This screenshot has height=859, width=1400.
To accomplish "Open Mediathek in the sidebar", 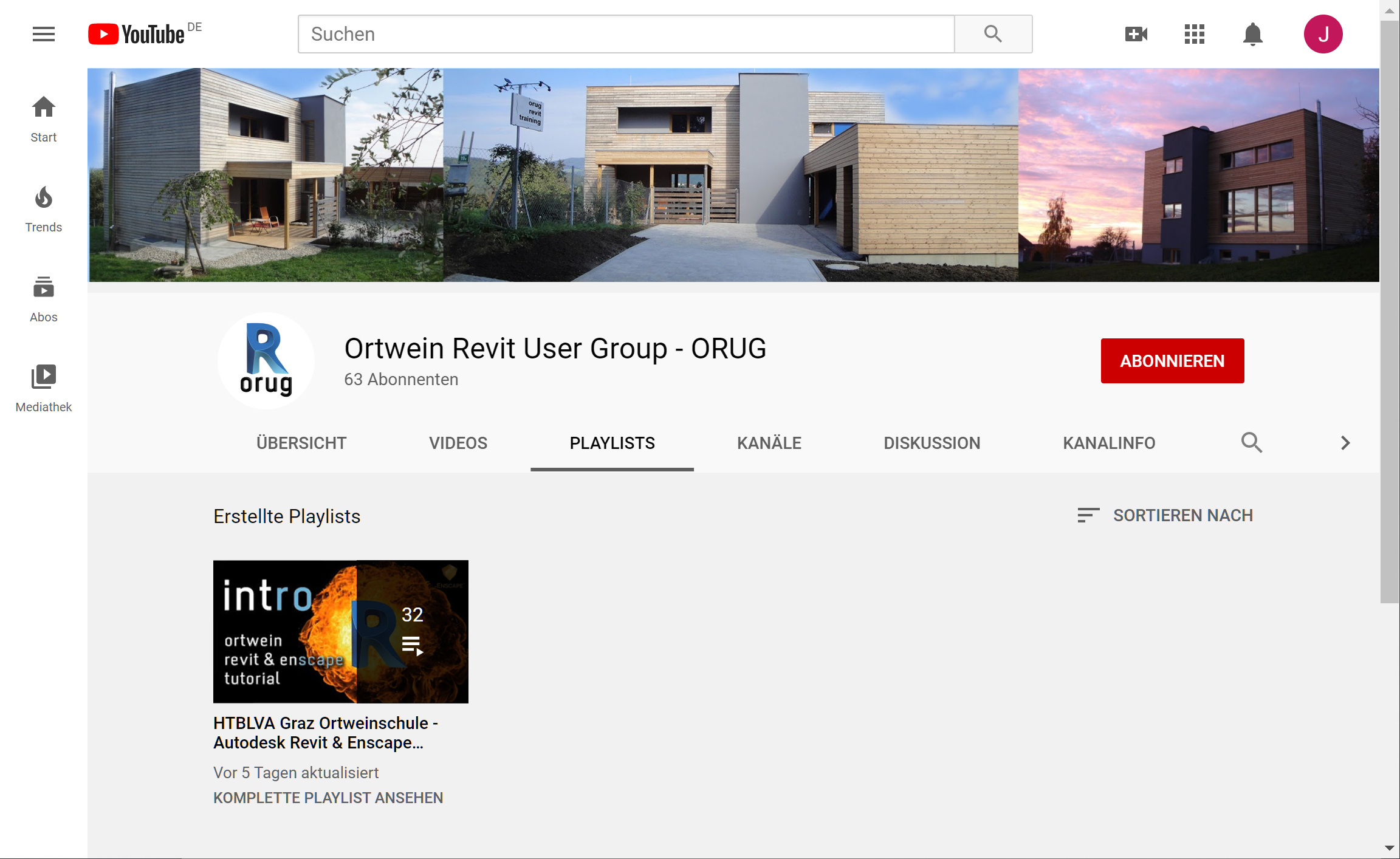I will click(x=44, y=389).
